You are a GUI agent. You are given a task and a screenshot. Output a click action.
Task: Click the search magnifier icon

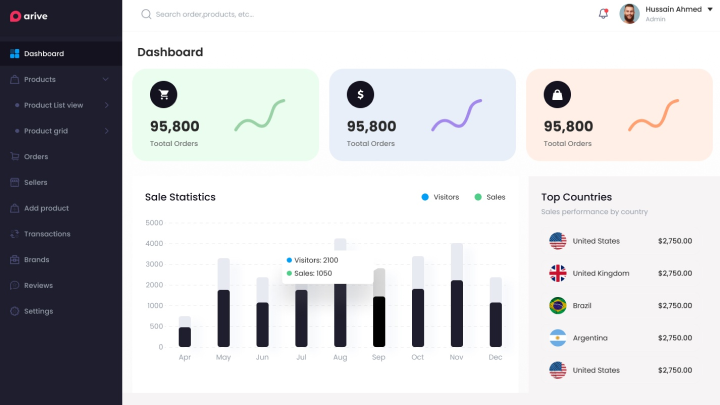(146, 15)
